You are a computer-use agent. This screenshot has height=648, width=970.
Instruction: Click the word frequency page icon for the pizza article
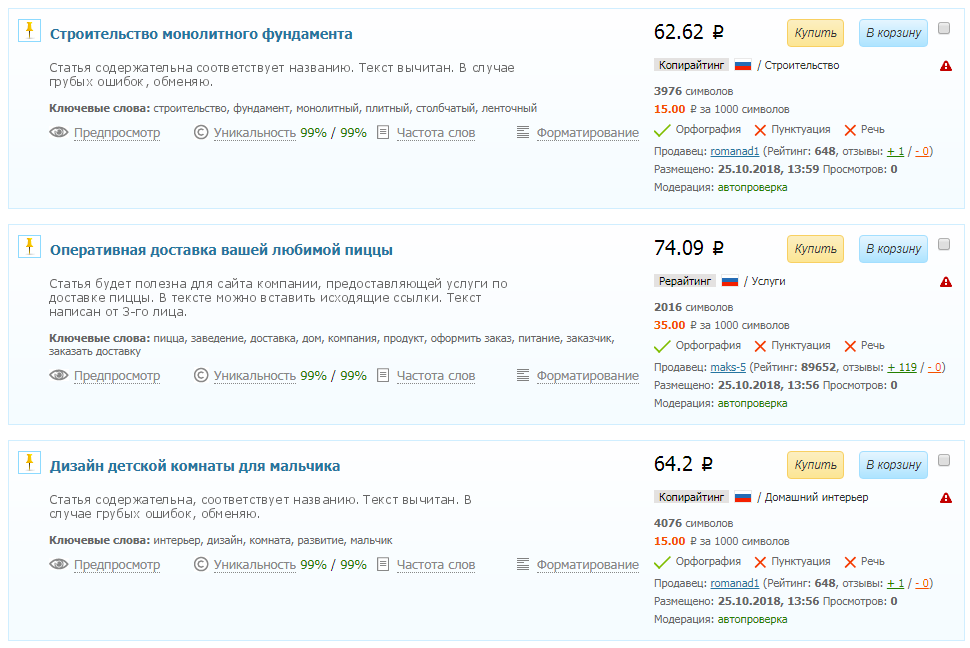[x=383, y=376]
